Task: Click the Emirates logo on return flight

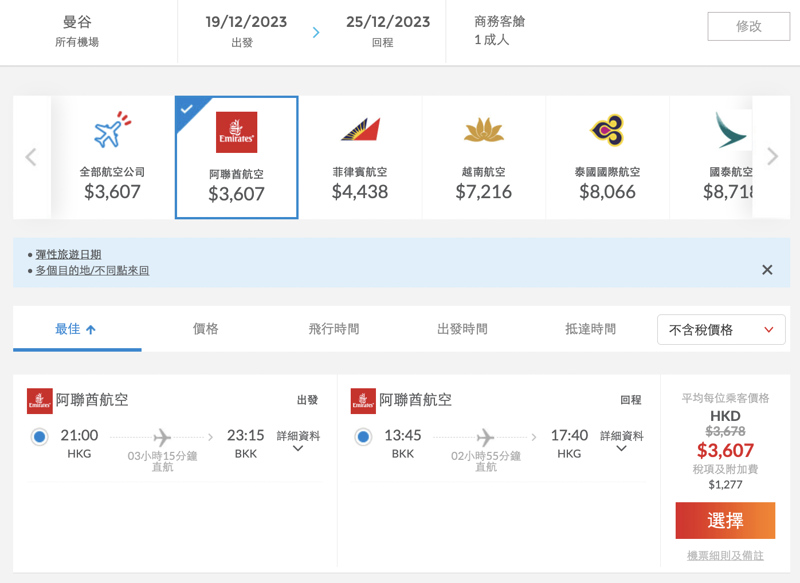Action: 363,401
